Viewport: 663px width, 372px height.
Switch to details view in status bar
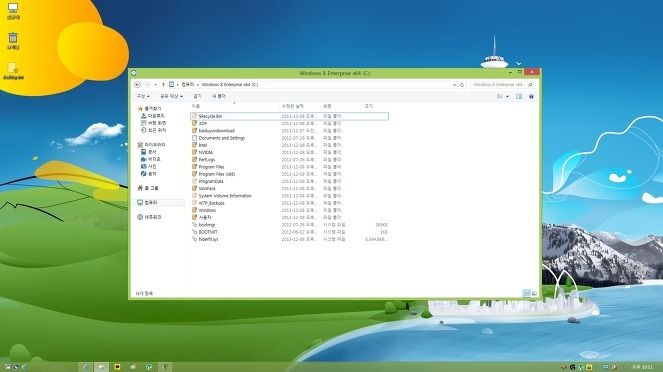point(526,293)
